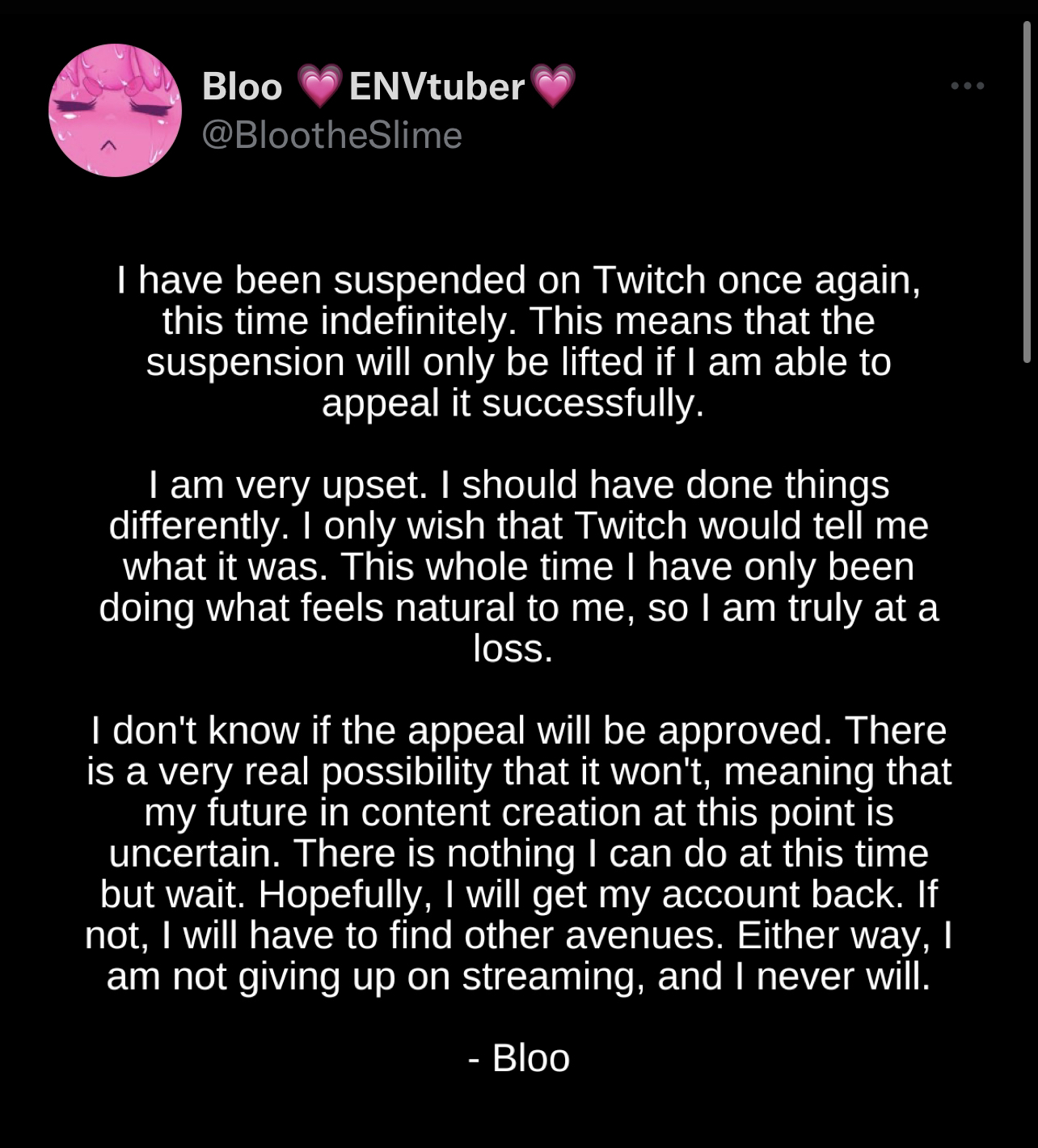Screen dimensions: 1038x1148
Task: Open the @BlootheSlime profile handle
Action: click(331, 134)
